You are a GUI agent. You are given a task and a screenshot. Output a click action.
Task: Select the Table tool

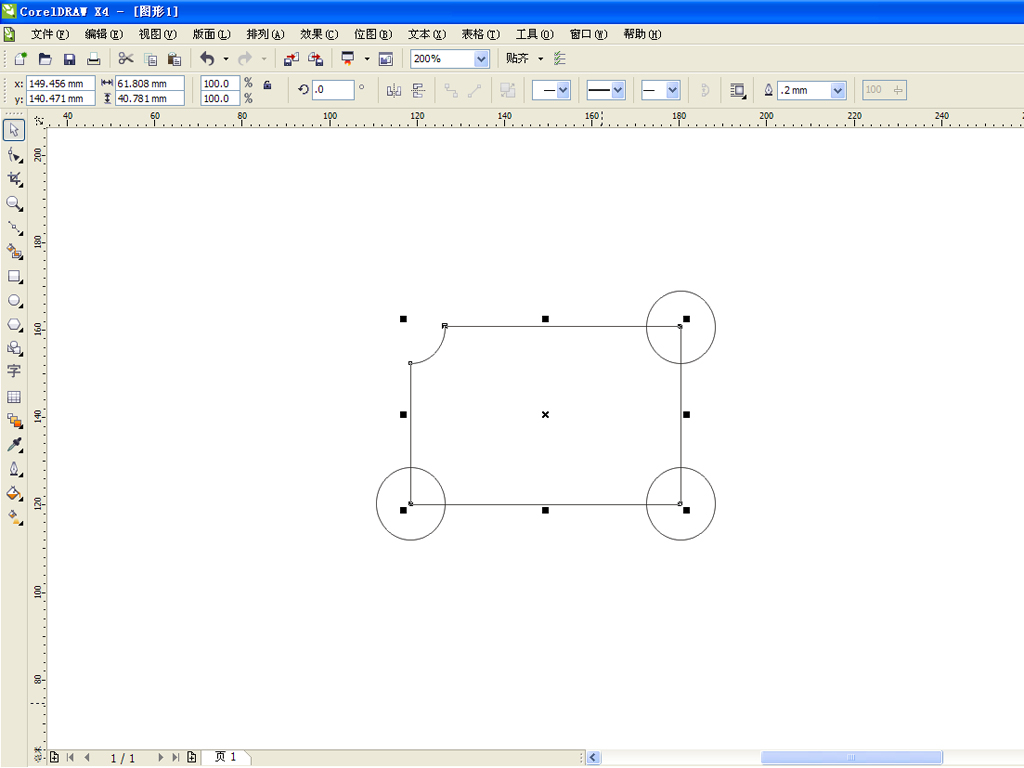click(14, 396)
